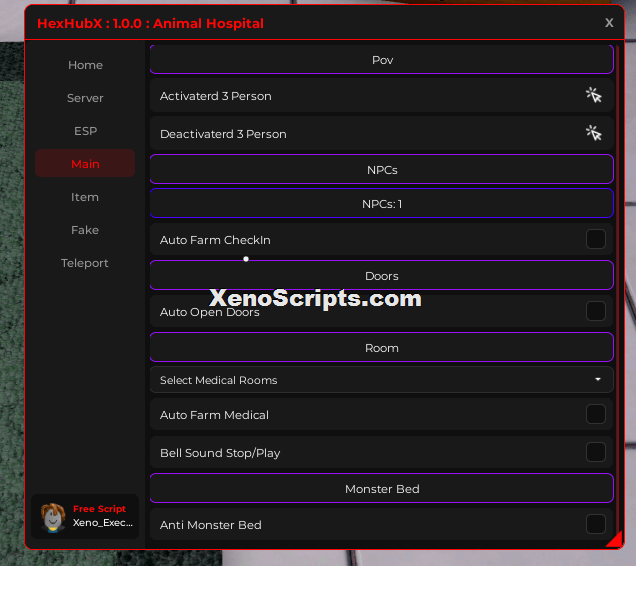The width and height of the screenshot is (636, 596).
Task: Close the HexHubX window with X
Action: point(609,23)
